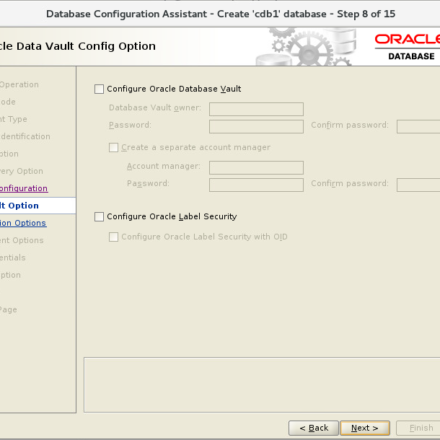
Task: Go to the Next step
Action: tap(365, 428)
